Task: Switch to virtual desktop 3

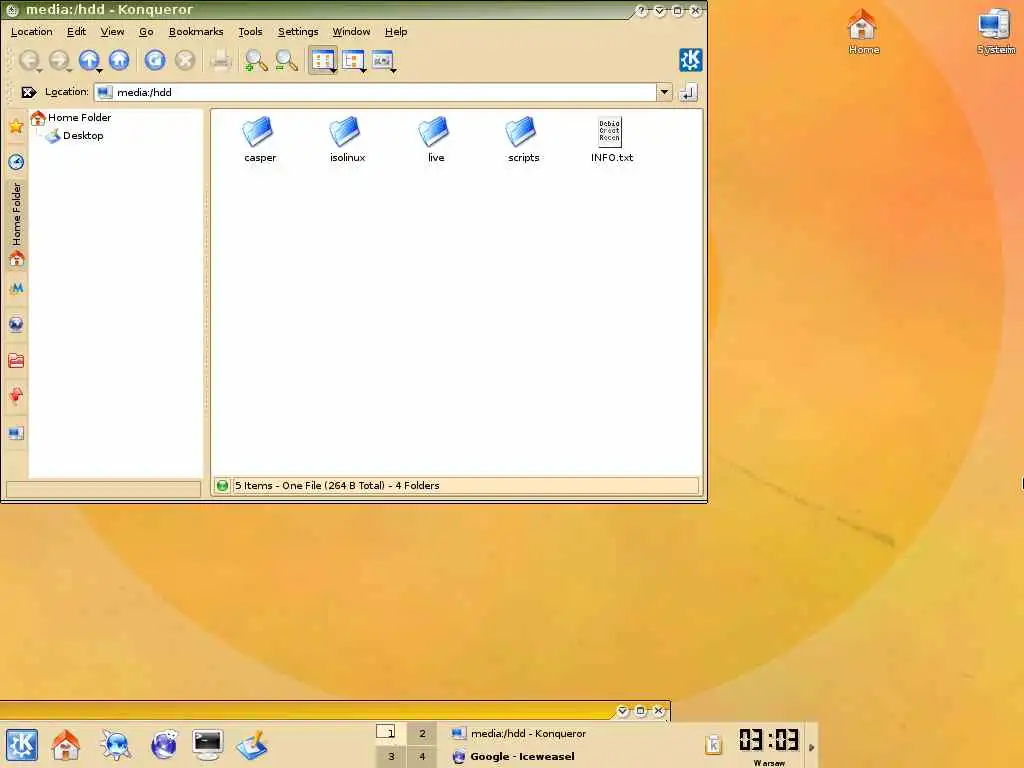Action: pos(391,756)
